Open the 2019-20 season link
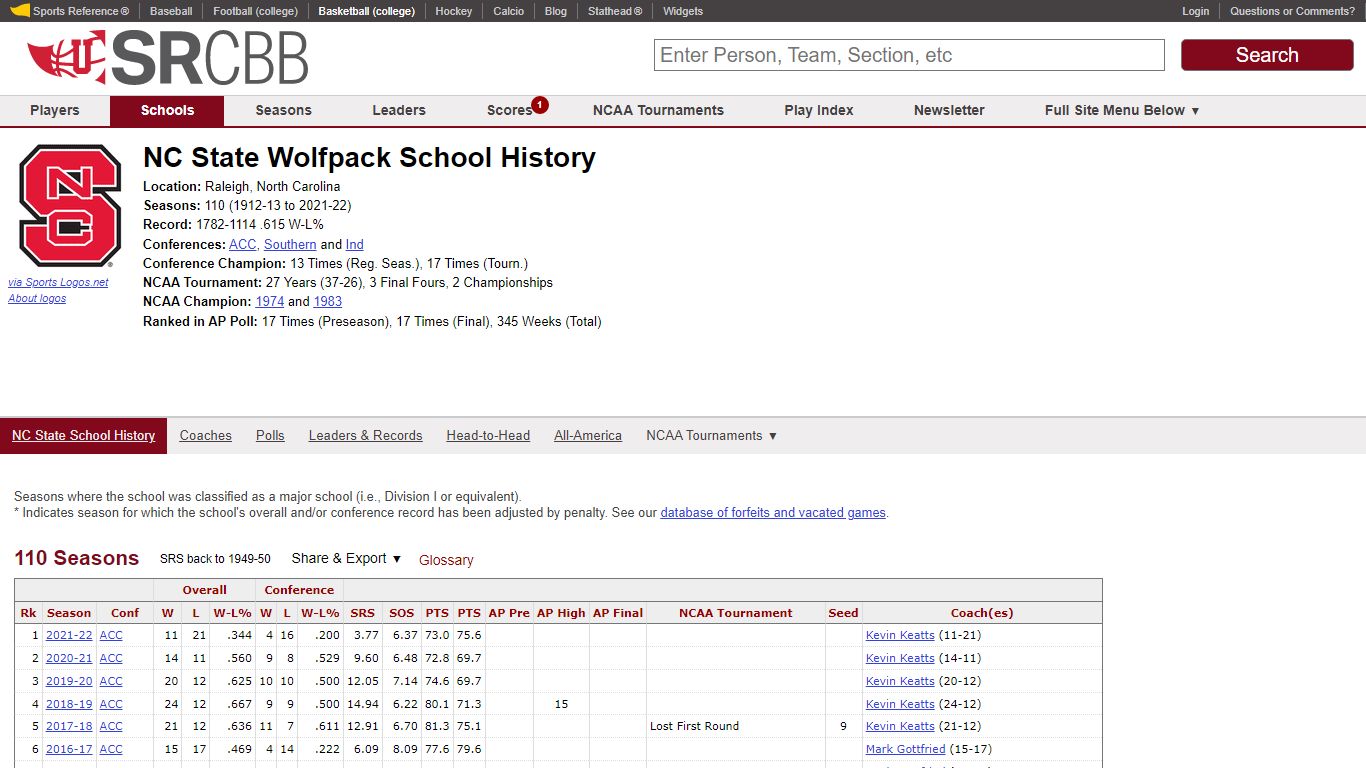This screenshot has width=1366, height=768. (69, 681)
